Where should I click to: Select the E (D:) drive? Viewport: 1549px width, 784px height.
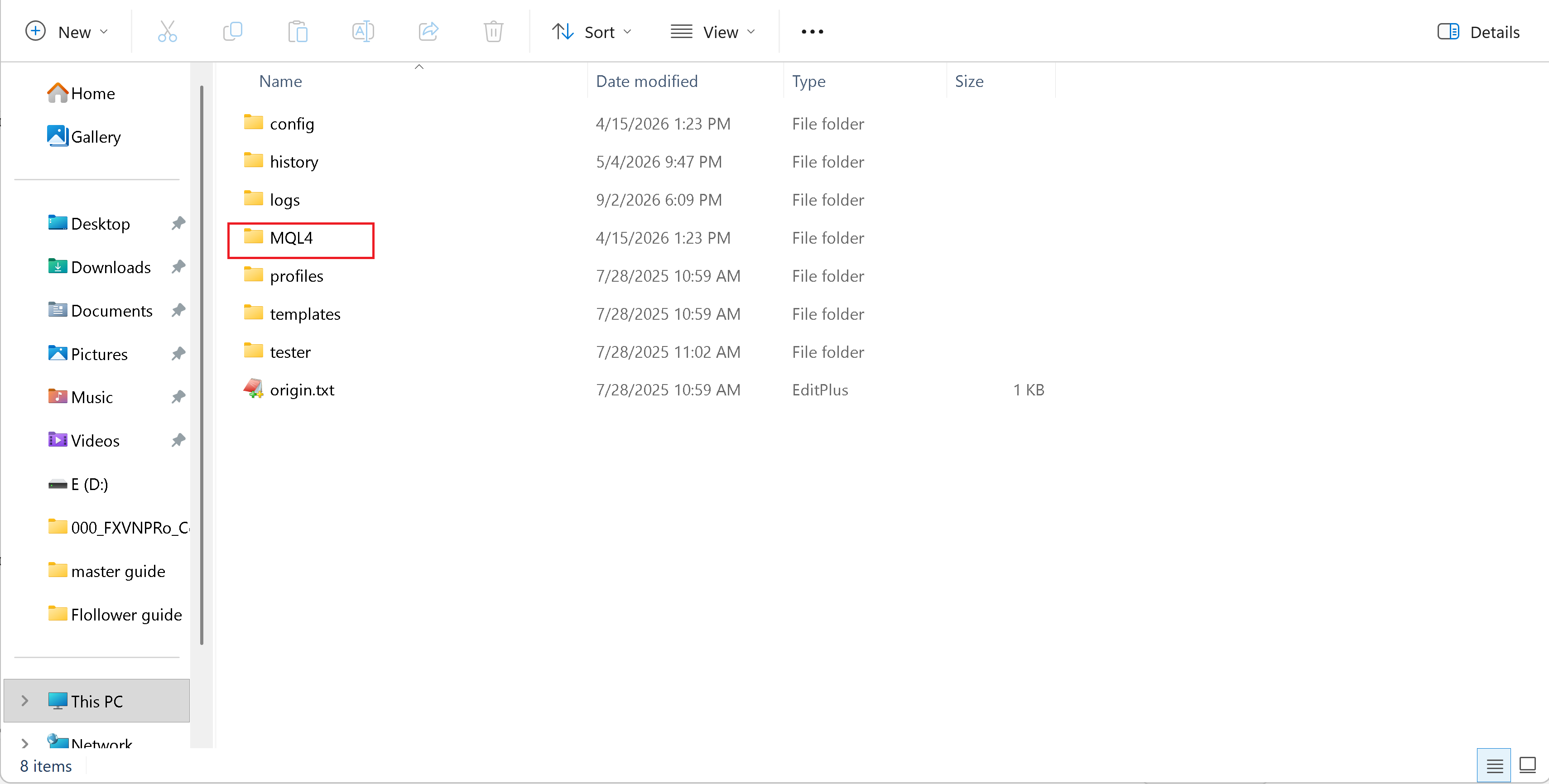(78, 484)
